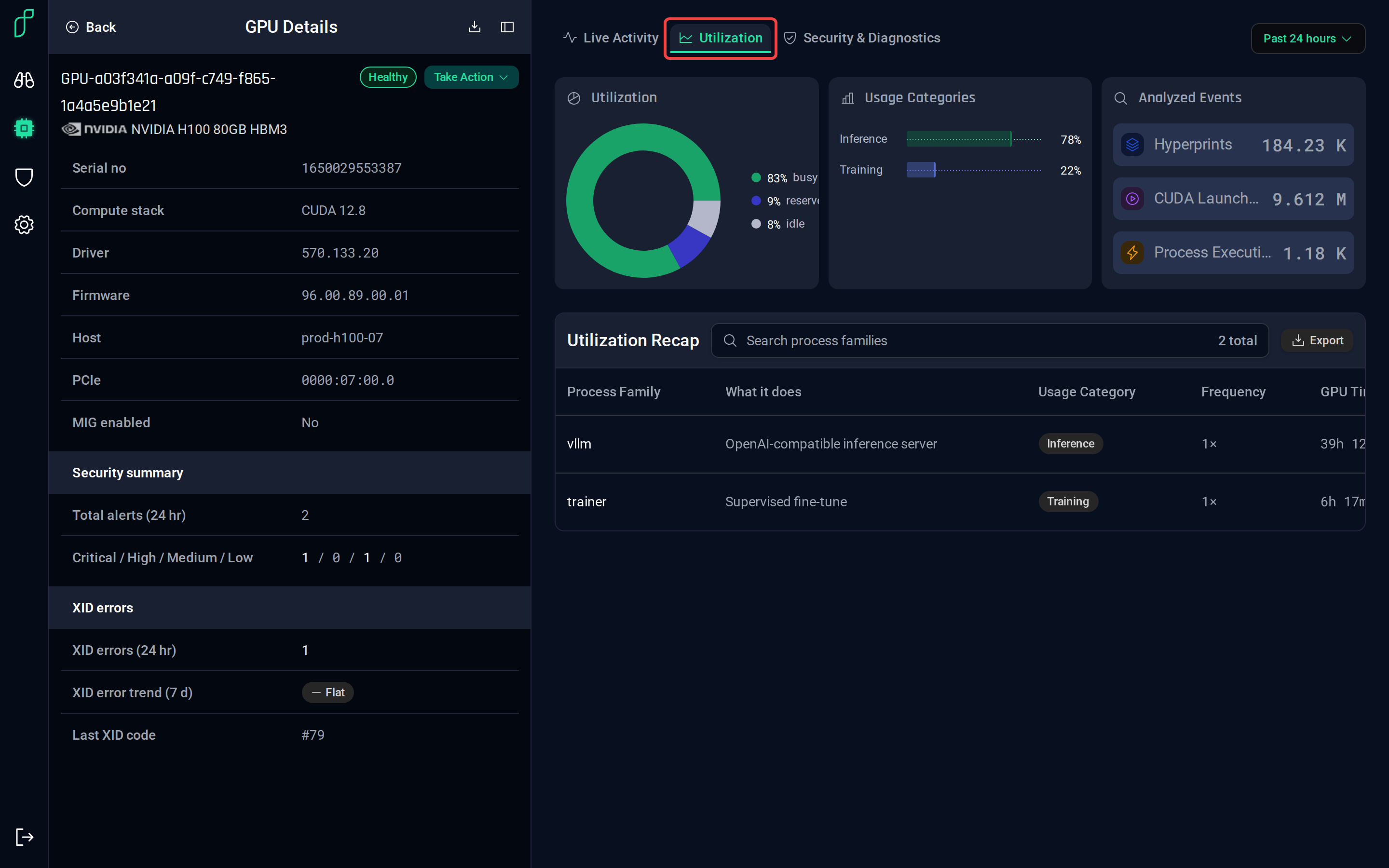Go back using the Back button
1389x868 pixels.
coord(91,27)
